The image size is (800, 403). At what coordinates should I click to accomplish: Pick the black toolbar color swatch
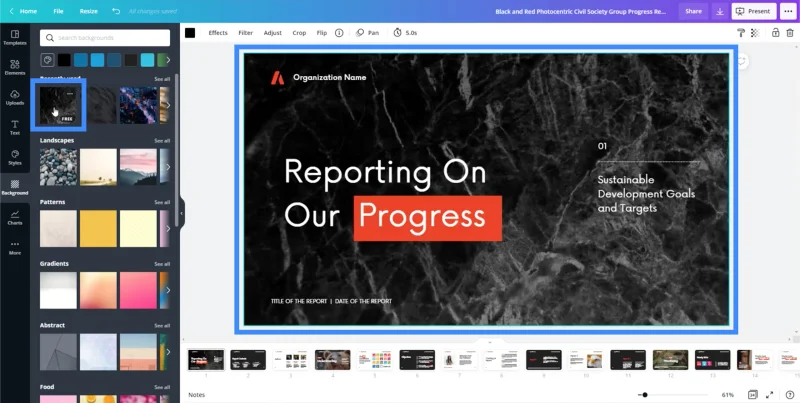point(190,33)
